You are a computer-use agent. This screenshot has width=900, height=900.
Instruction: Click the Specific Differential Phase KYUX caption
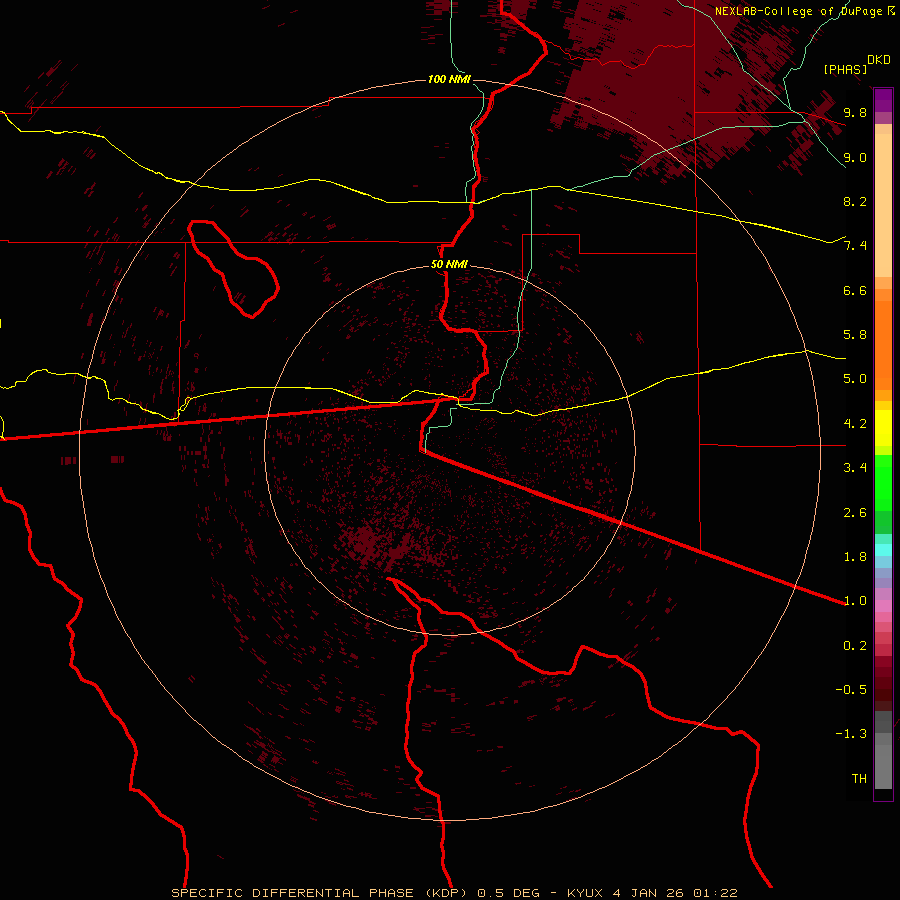pos(454,893)
